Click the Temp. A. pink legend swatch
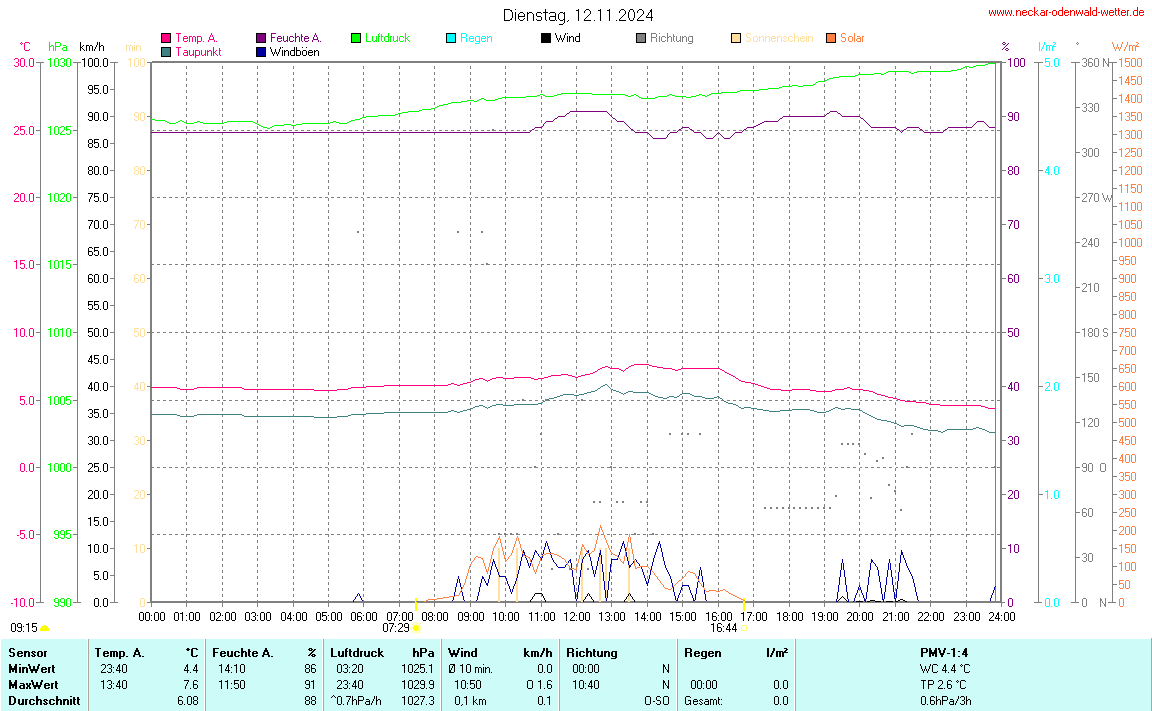The image size is (1152, 711). (166, 38)
